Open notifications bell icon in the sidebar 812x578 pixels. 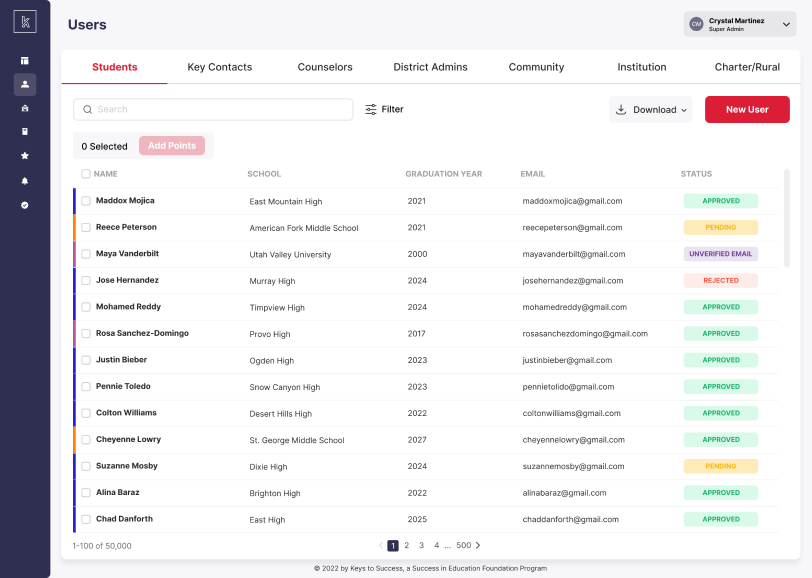point(24,181)
